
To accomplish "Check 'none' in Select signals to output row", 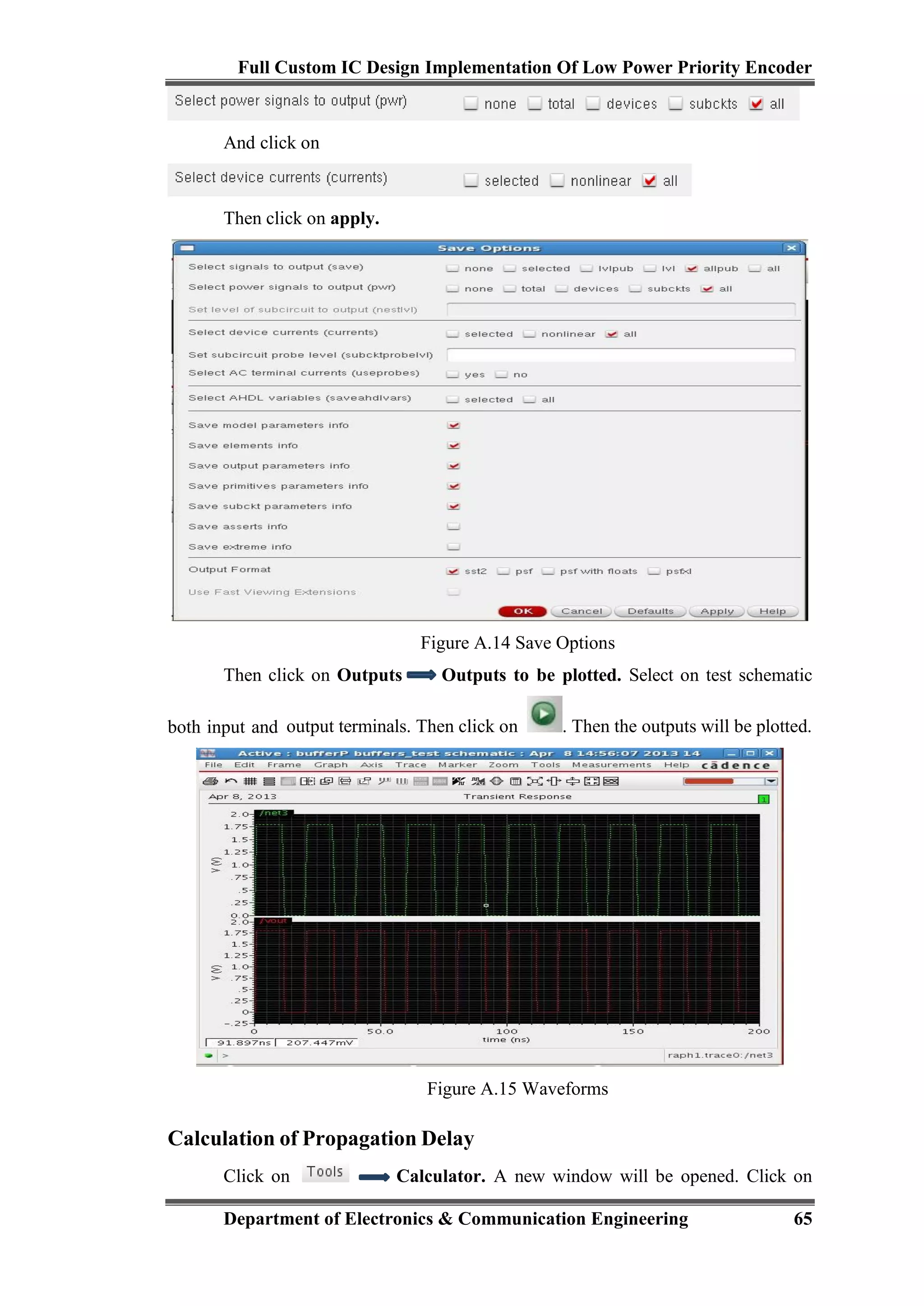I will click(453, 268).
